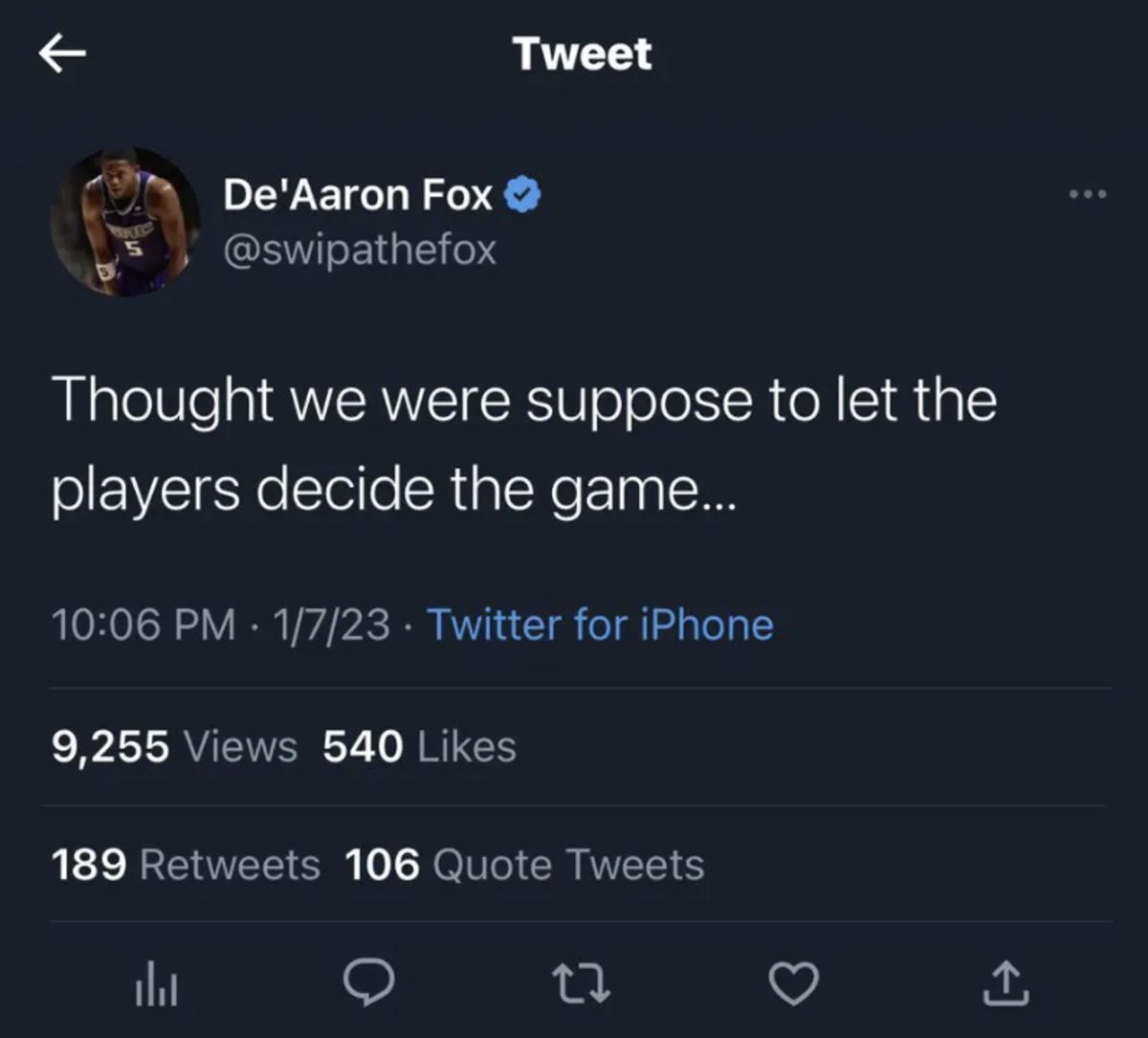View the 189 Retweets list
This screenshot has width=1148, height=1038.
(187, 864)
